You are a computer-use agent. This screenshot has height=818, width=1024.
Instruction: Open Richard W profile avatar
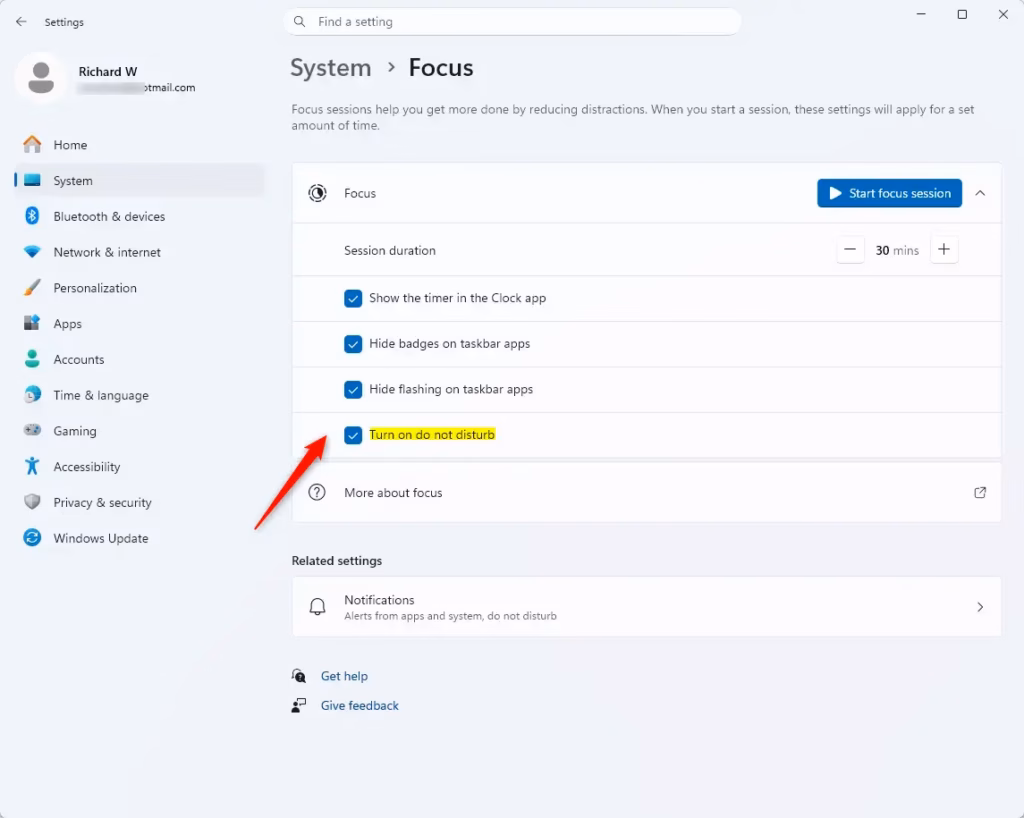coord(41,78)
